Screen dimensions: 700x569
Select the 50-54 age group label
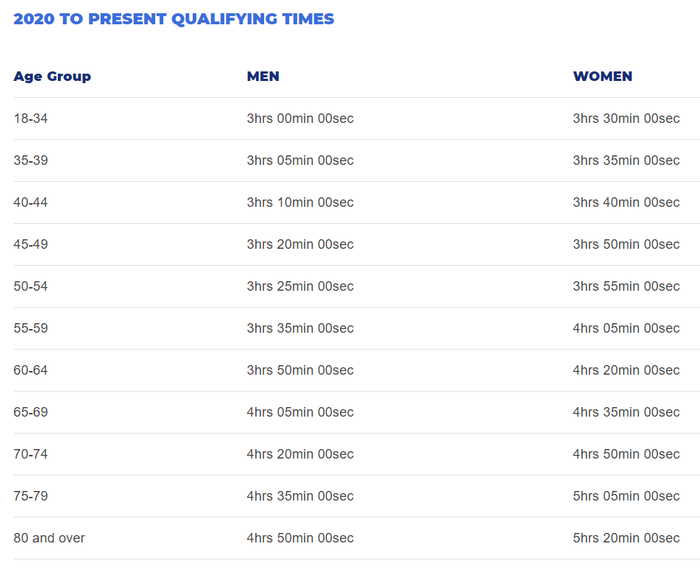click(29, 286)
